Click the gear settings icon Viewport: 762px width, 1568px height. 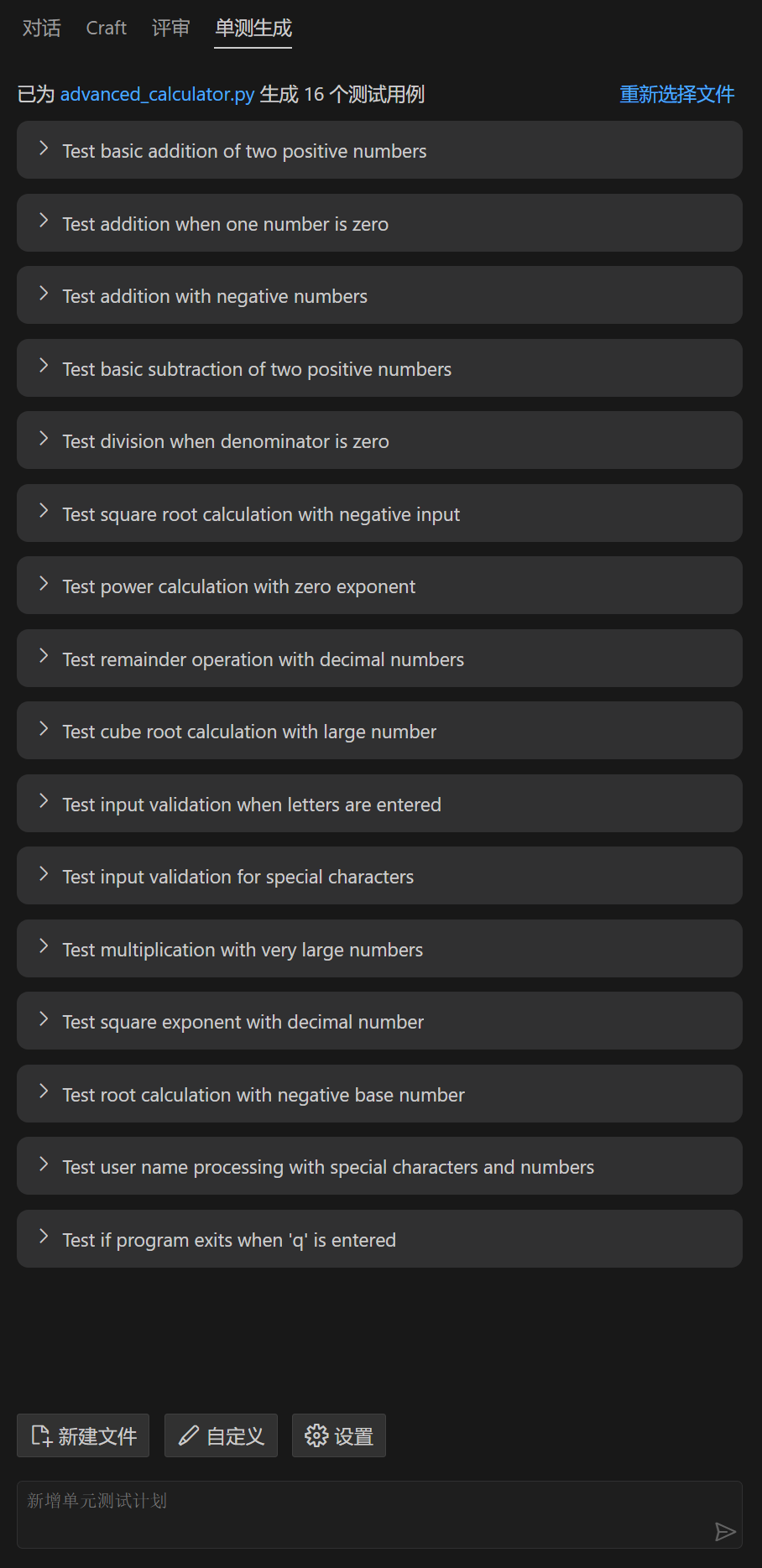pyautogui.click(x=316, y=1435)
